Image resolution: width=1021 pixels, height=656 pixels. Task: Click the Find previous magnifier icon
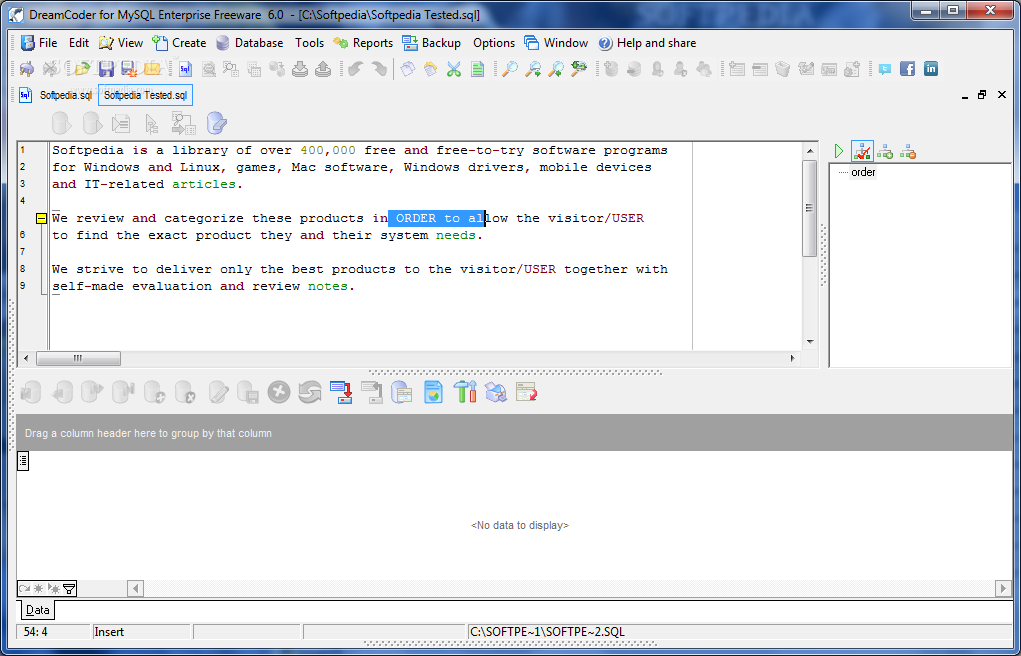click(x=556, y=68)
